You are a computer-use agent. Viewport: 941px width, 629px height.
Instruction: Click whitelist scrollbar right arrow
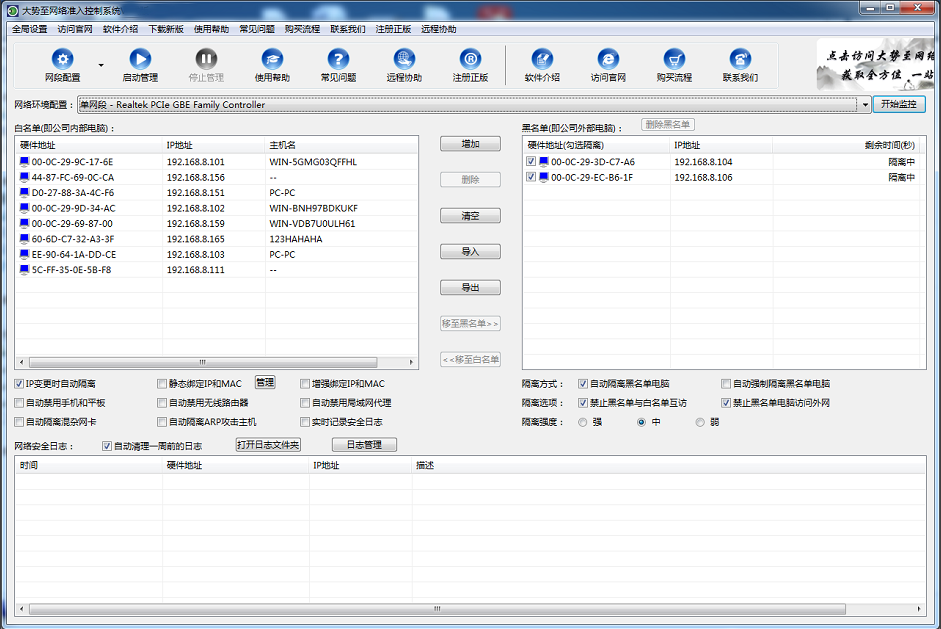click(411, 363)
